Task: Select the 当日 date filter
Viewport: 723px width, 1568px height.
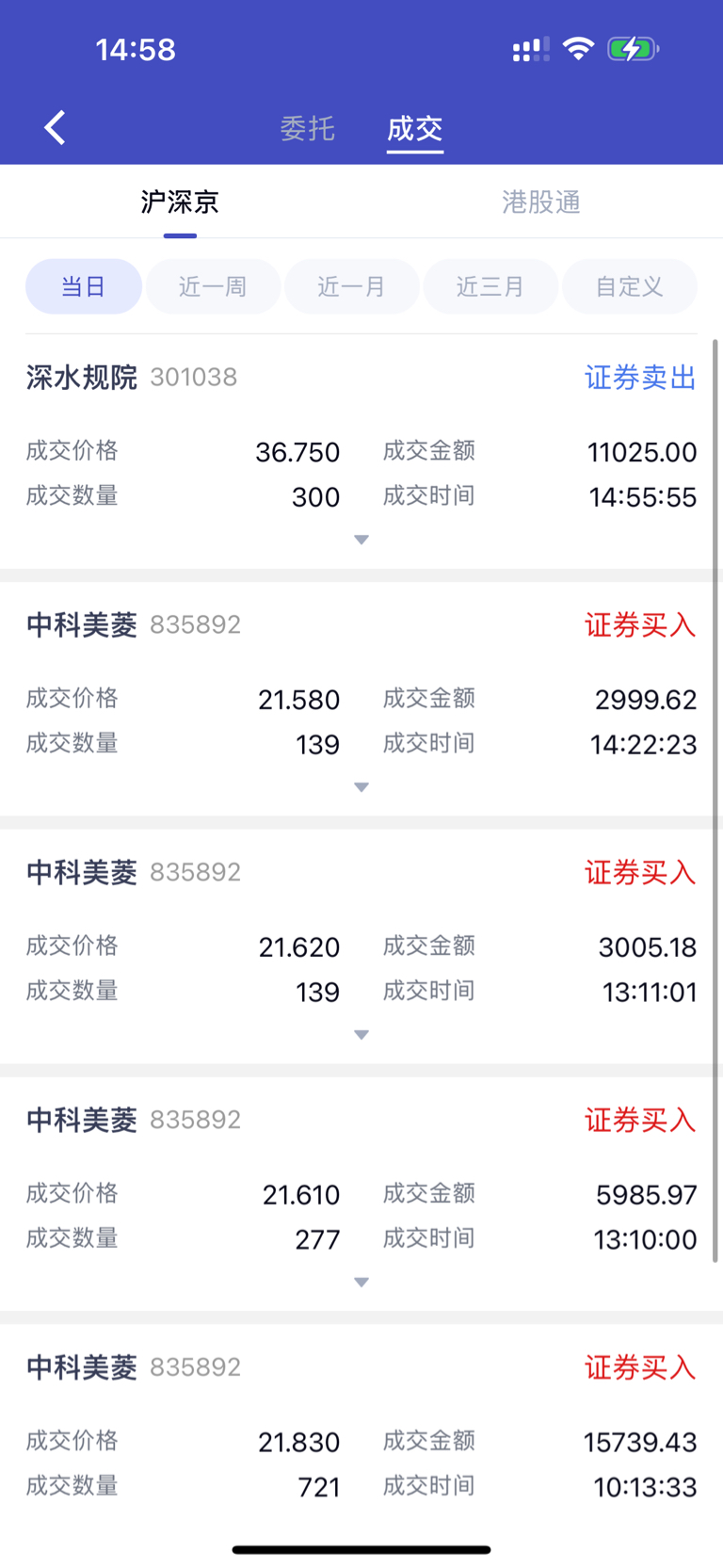Action: click(84, 286)
